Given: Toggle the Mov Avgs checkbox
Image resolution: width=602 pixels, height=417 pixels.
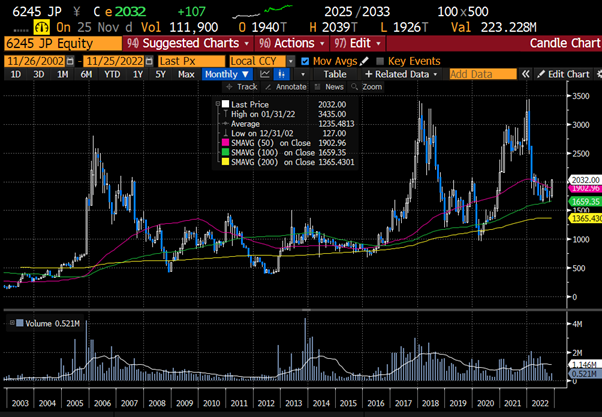Looking at the screenshot, I should click(305, 61).
